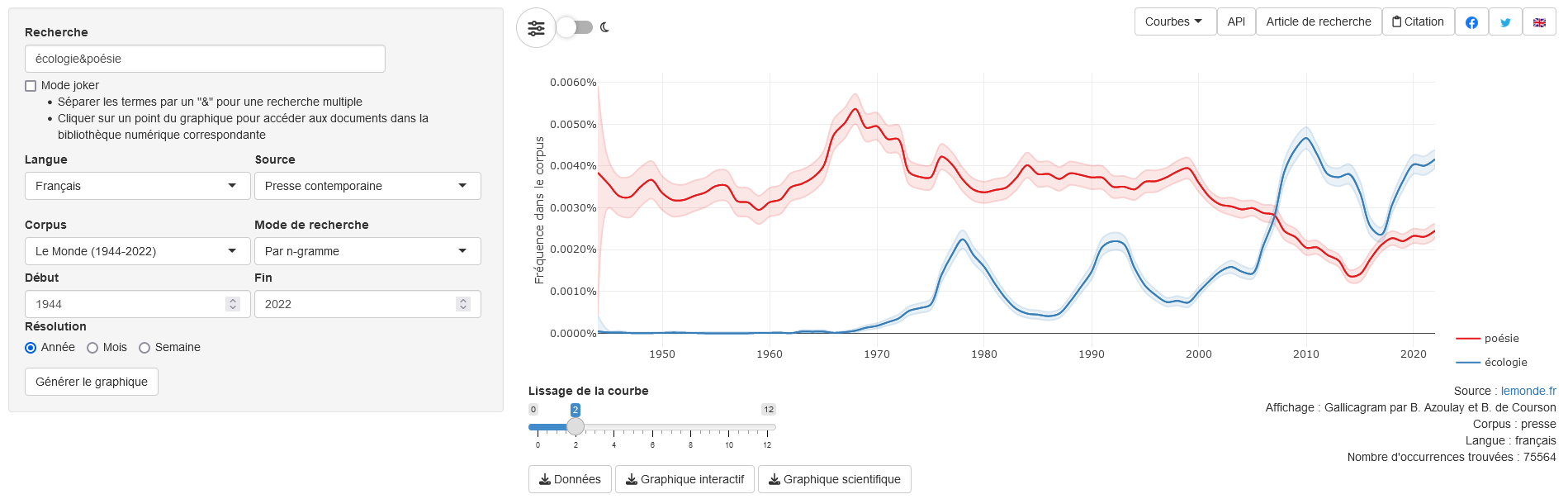Screen dimensions: 1568x499
Task: Click the curve smoothing slider handle
Action: coord(576,426)
